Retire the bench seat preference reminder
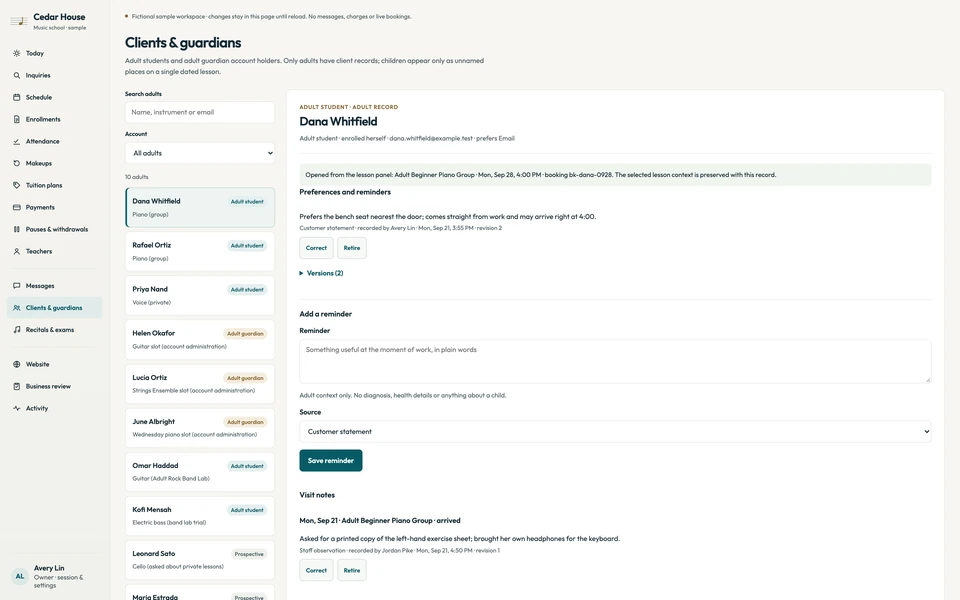960x600 pixels. coord(351,248)
